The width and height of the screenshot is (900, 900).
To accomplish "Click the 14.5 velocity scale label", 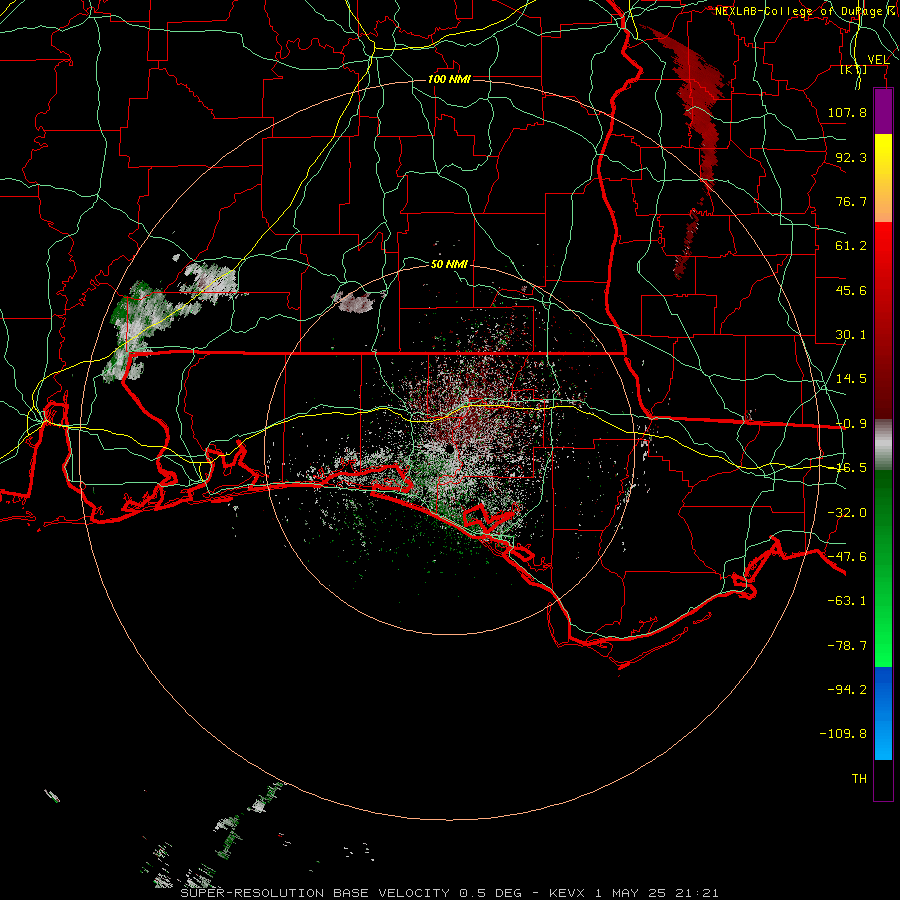I will click(851, 379).
